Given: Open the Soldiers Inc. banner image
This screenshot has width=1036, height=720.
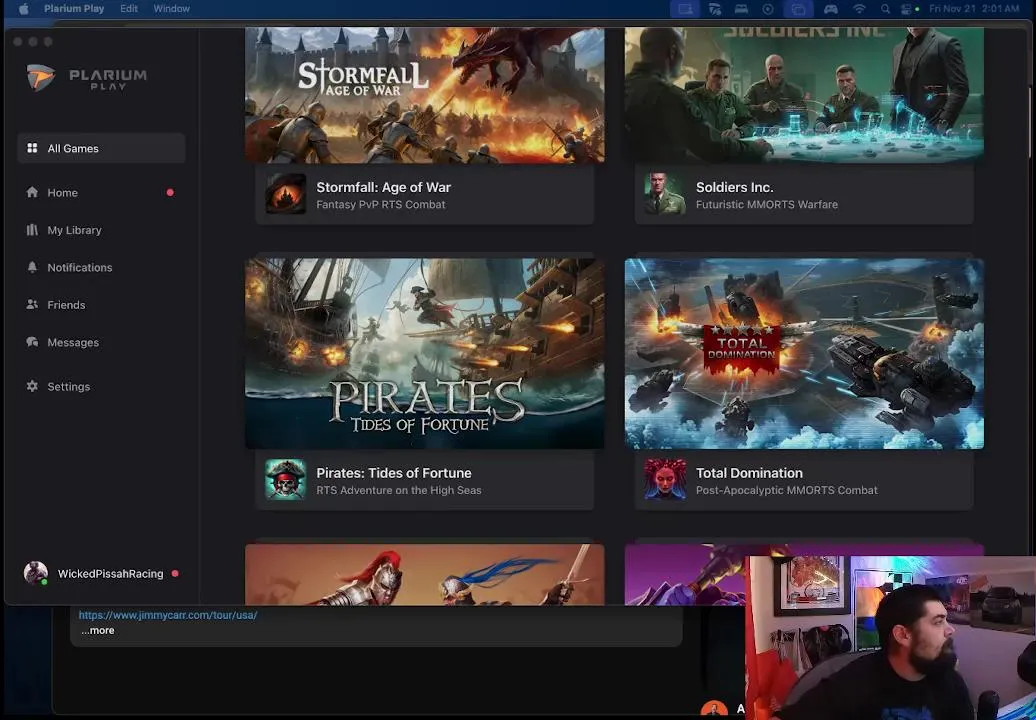Looking at the screenshot, I should (804, 95).
